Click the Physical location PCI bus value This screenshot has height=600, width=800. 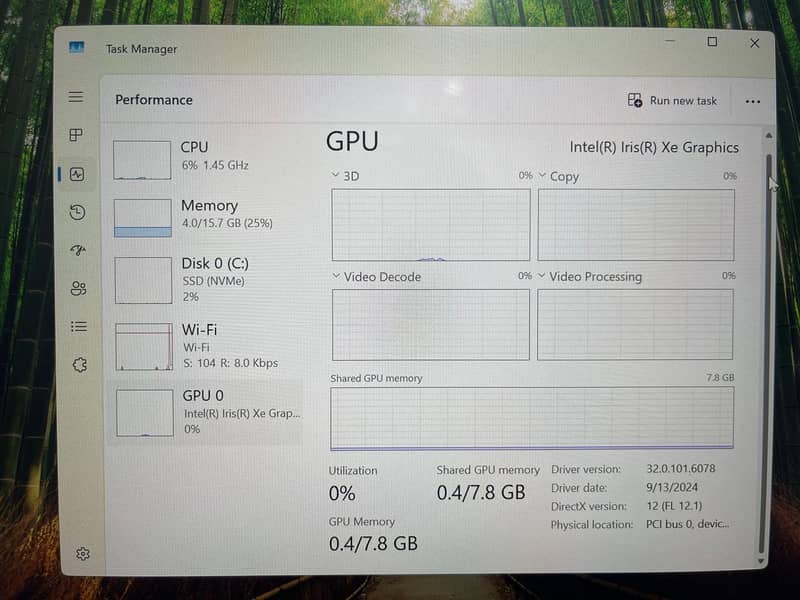(x=688, y=524)
